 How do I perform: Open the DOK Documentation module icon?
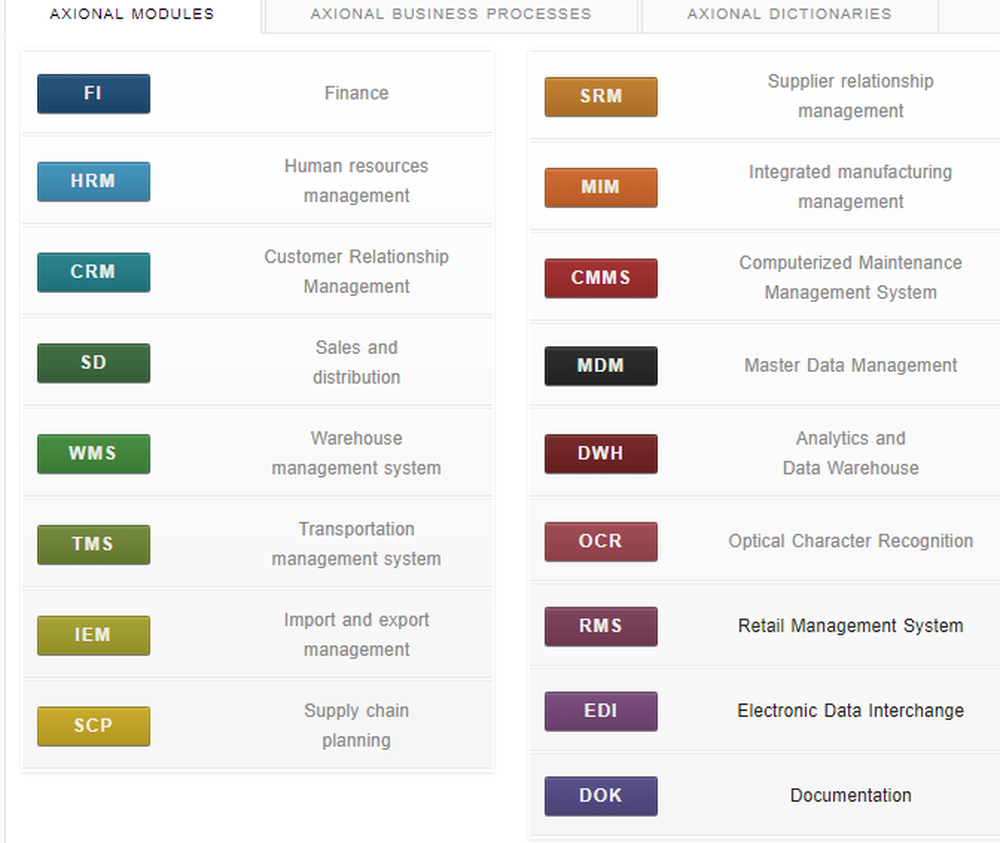click(600, 796)
